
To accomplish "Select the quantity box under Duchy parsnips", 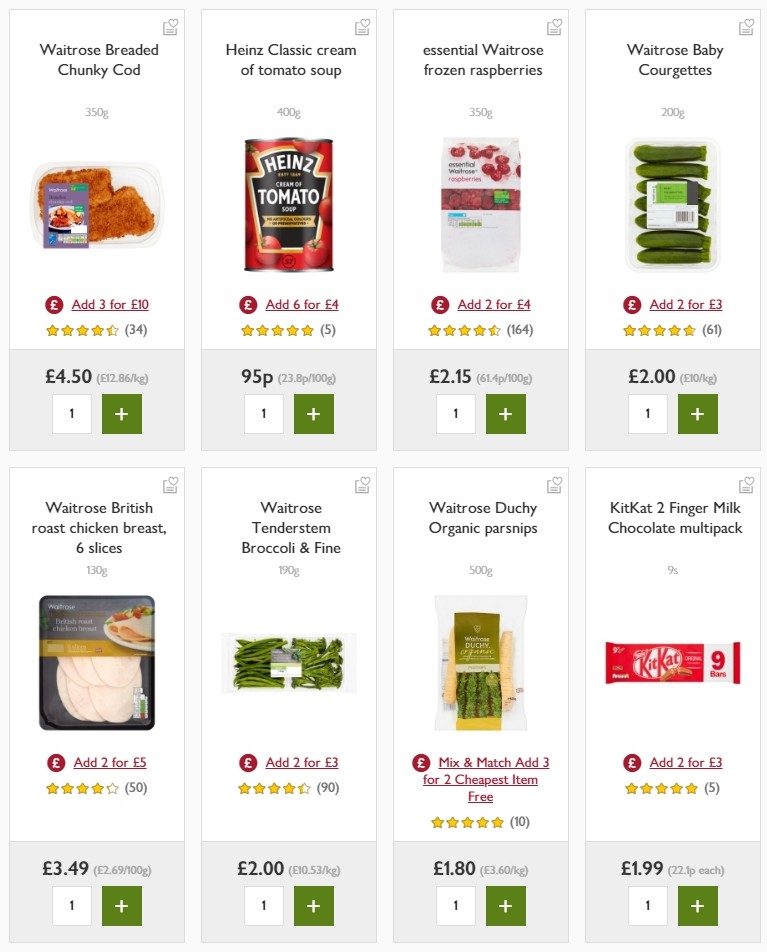I will point(456,905).
